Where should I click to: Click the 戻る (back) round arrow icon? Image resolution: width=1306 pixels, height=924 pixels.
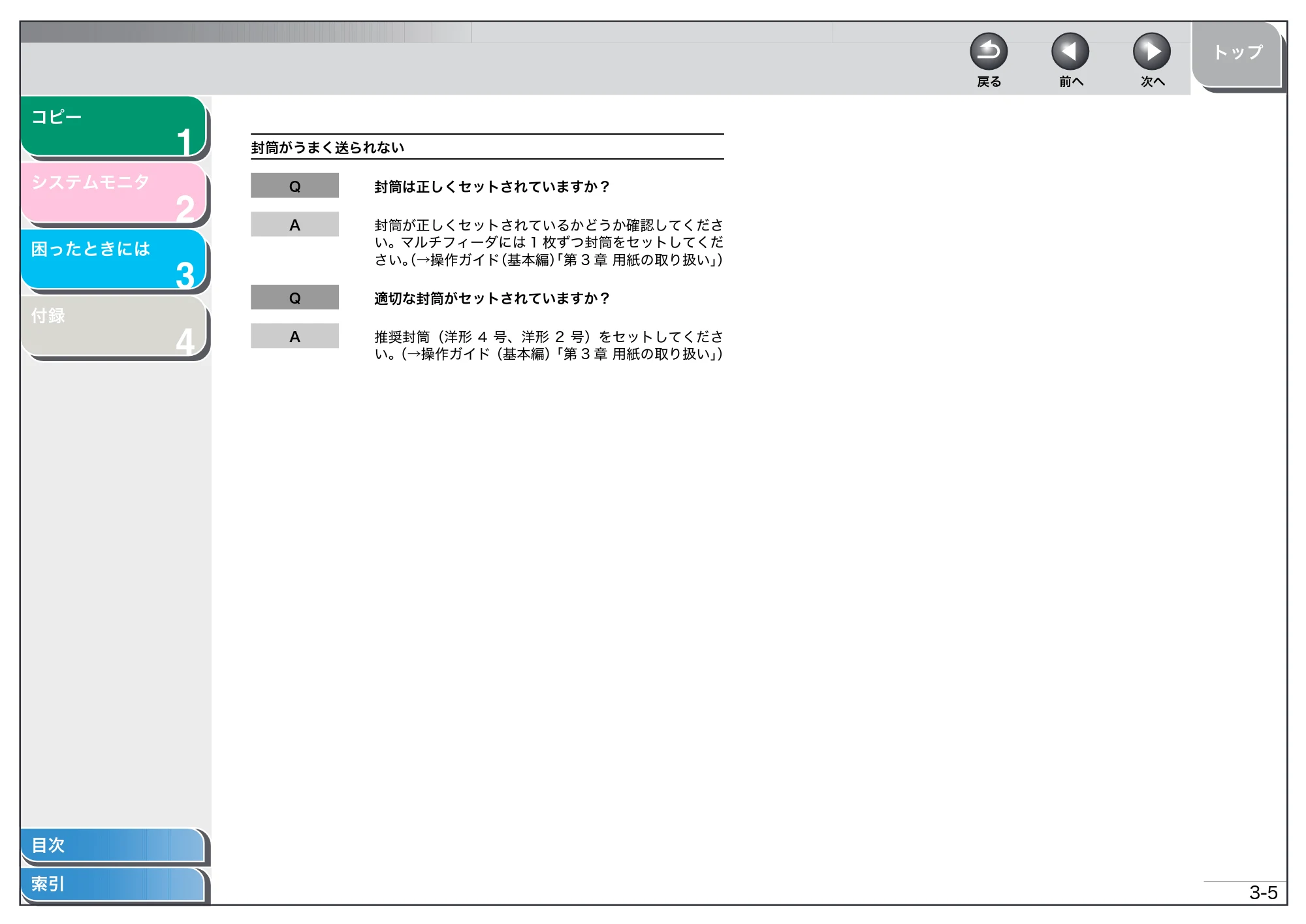pos(988,52)
